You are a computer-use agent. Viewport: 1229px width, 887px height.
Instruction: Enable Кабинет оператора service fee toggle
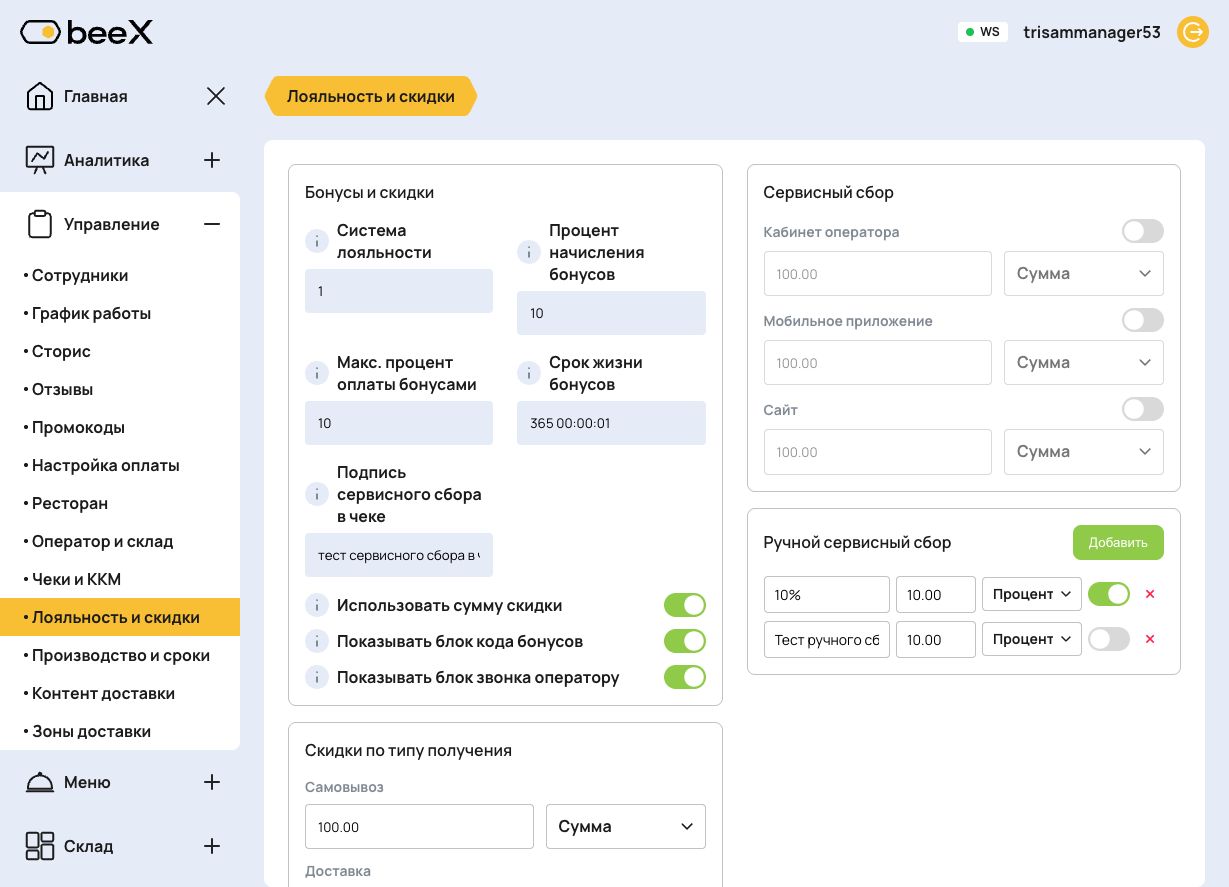point(1143,231)
